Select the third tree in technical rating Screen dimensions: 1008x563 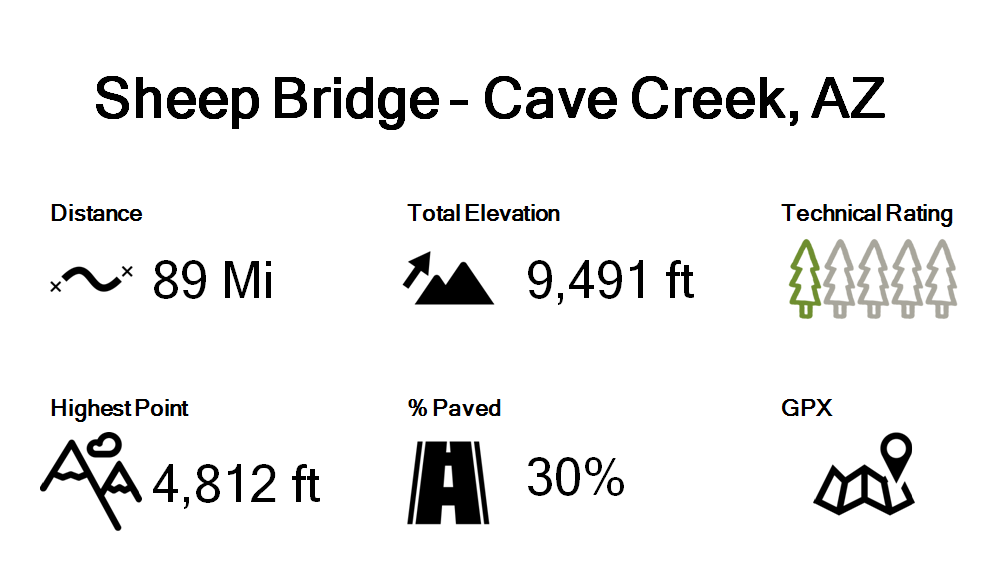[x=873, y=278]
